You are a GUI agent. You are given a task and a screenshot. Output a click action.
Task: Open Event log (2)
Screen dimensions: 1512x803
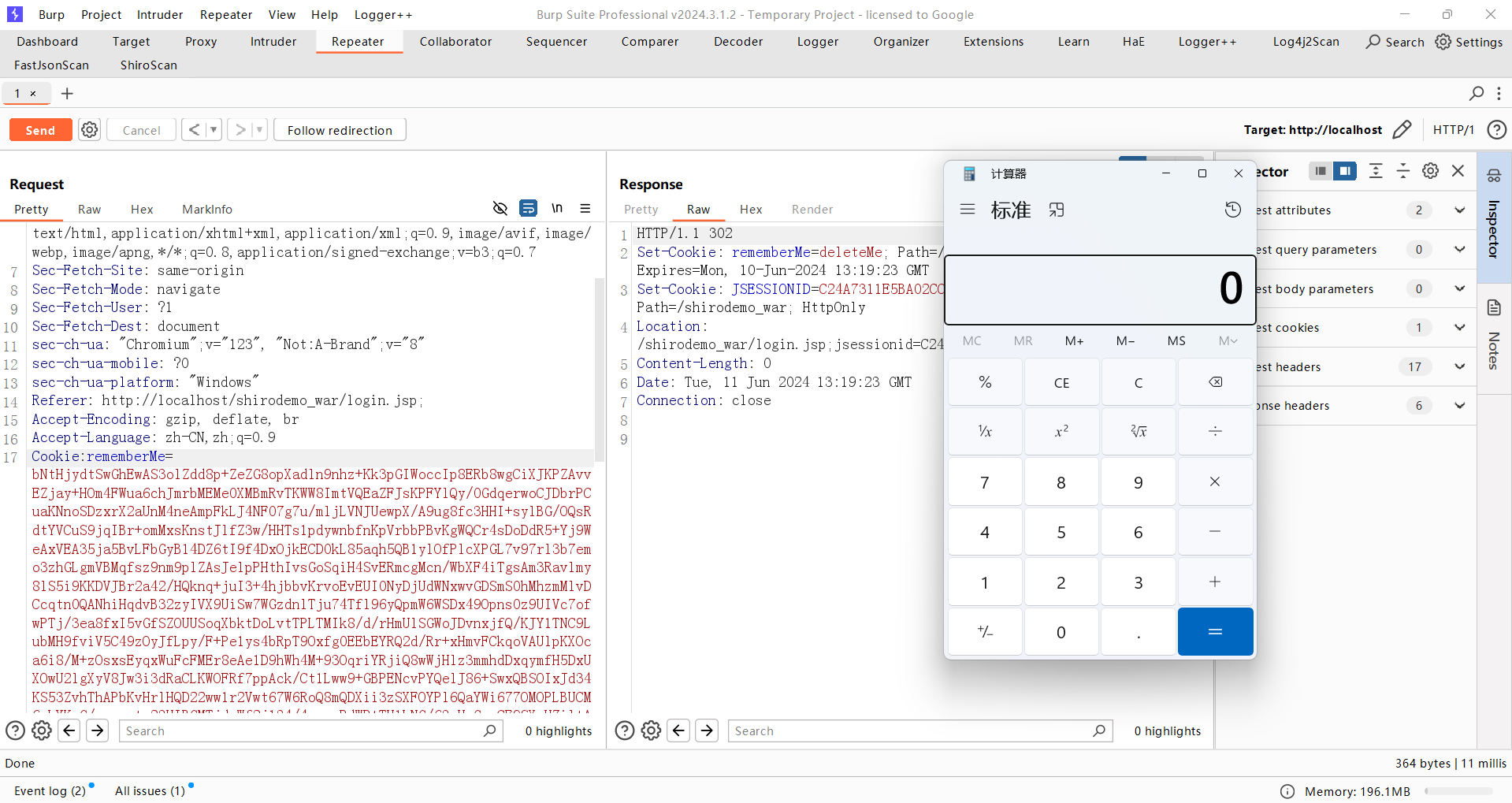point(50,790)
